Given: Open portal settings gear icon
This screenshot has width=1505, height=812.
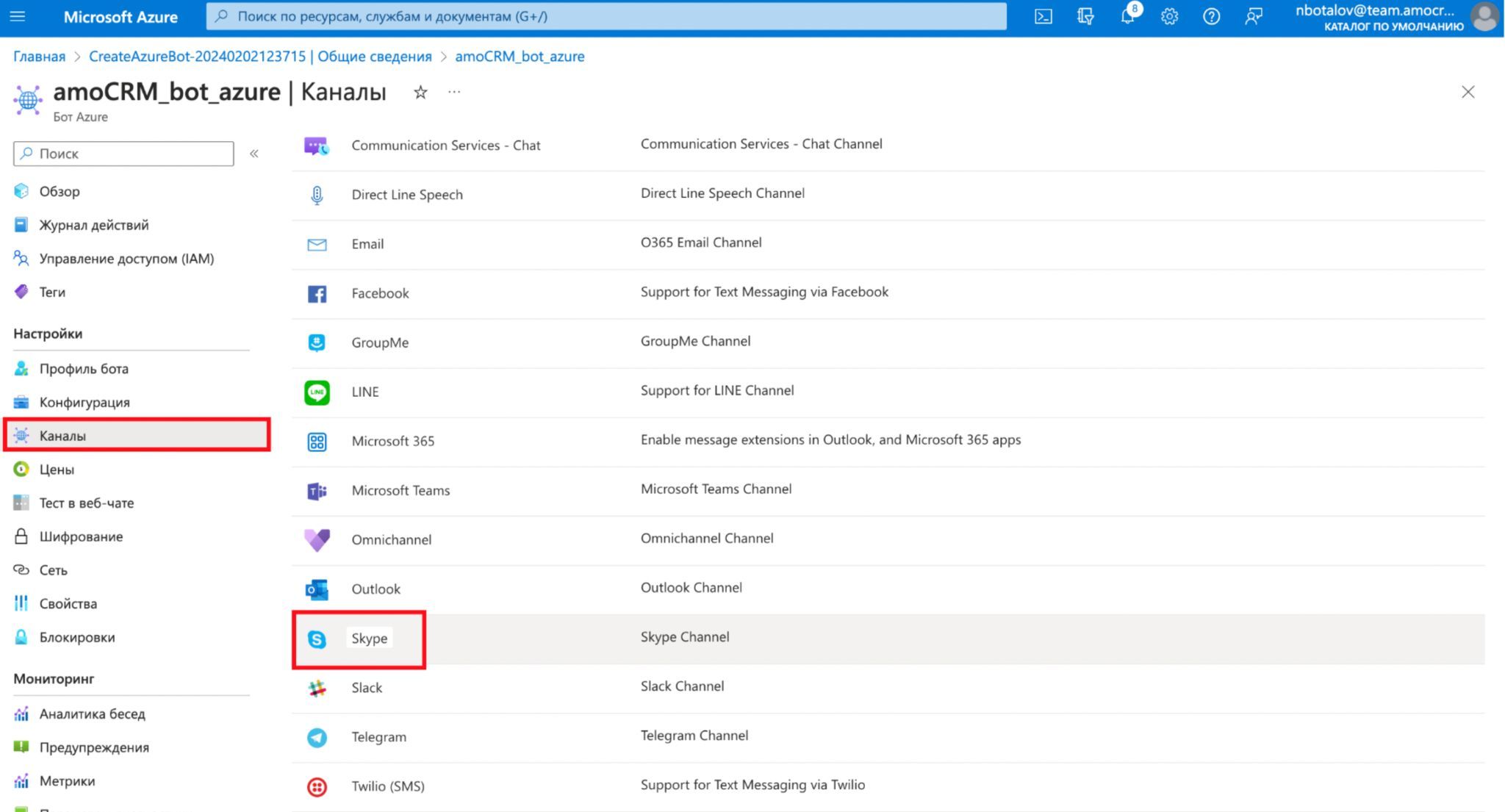Looking at the screenshot, I should pos(1169,16).
